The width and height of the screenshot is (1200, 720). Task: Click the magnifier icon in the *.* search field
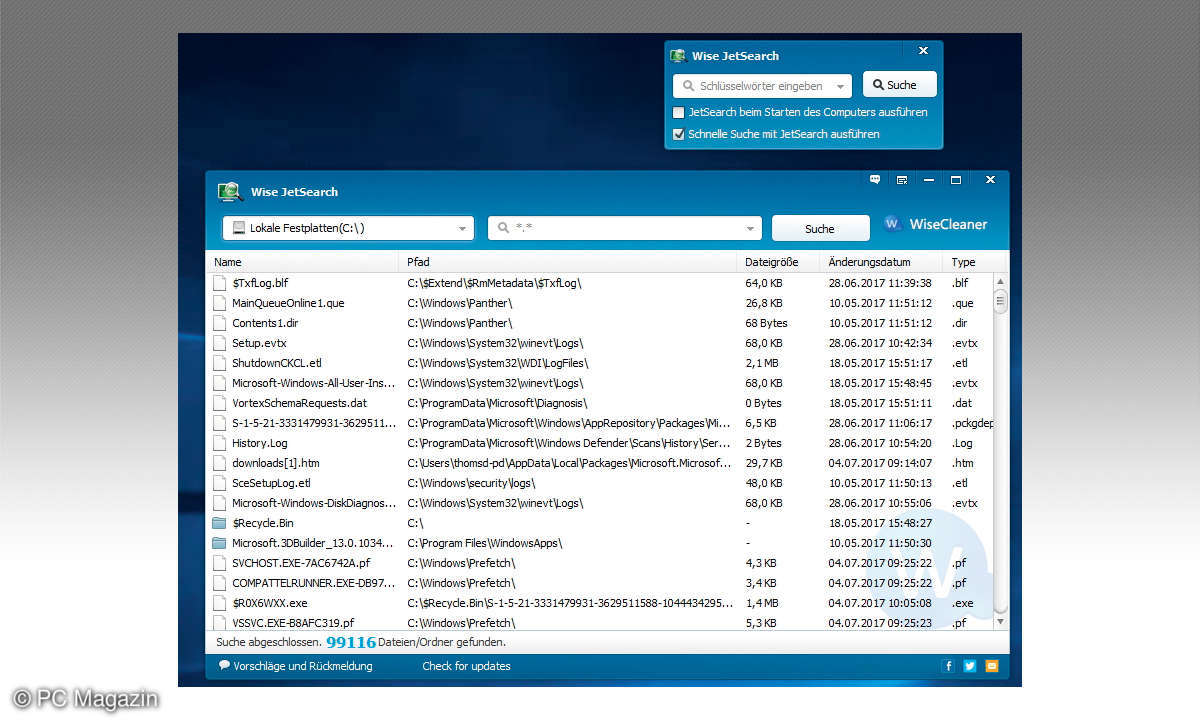[x=504, y=228]
